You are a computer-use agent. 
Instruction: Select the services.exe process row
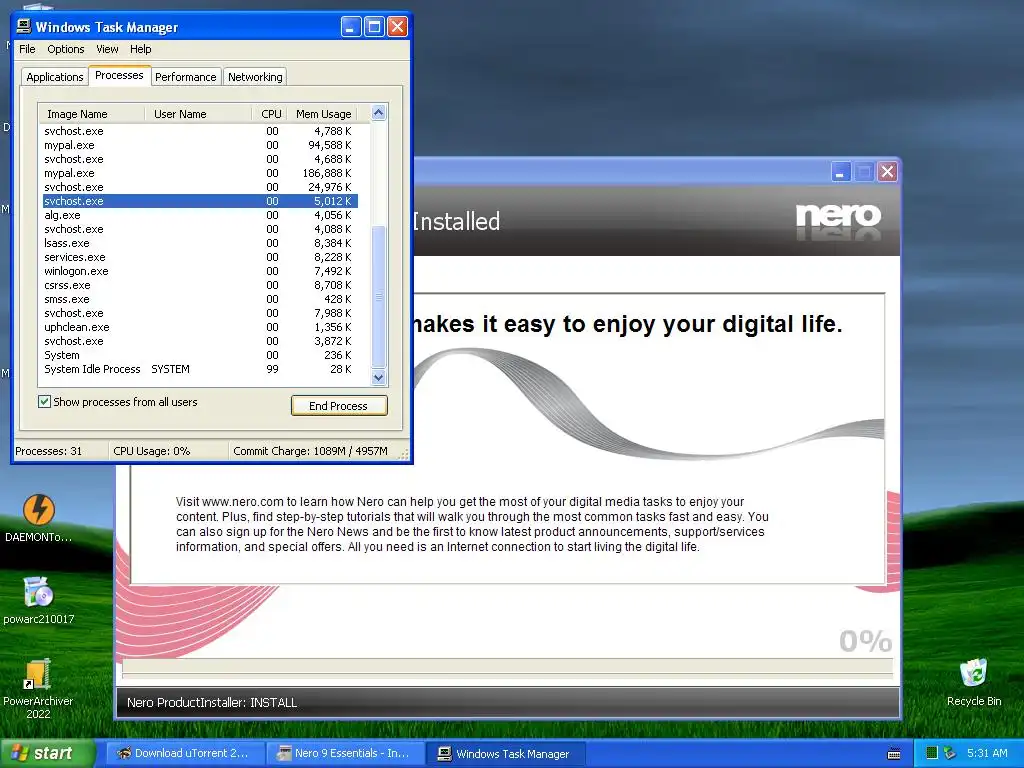coord(200,257)
